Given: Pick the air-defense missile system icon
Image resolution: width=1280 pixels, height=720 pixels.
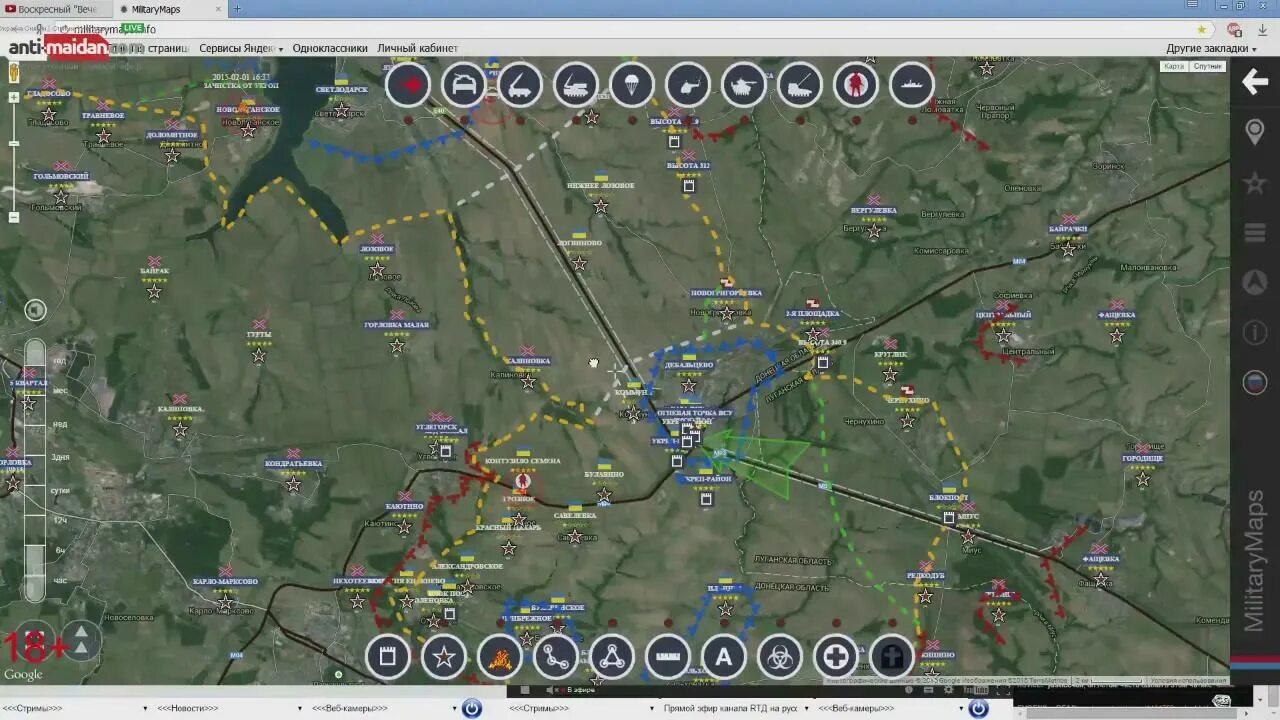Looking at the screenshot, I should coord(576,86).
